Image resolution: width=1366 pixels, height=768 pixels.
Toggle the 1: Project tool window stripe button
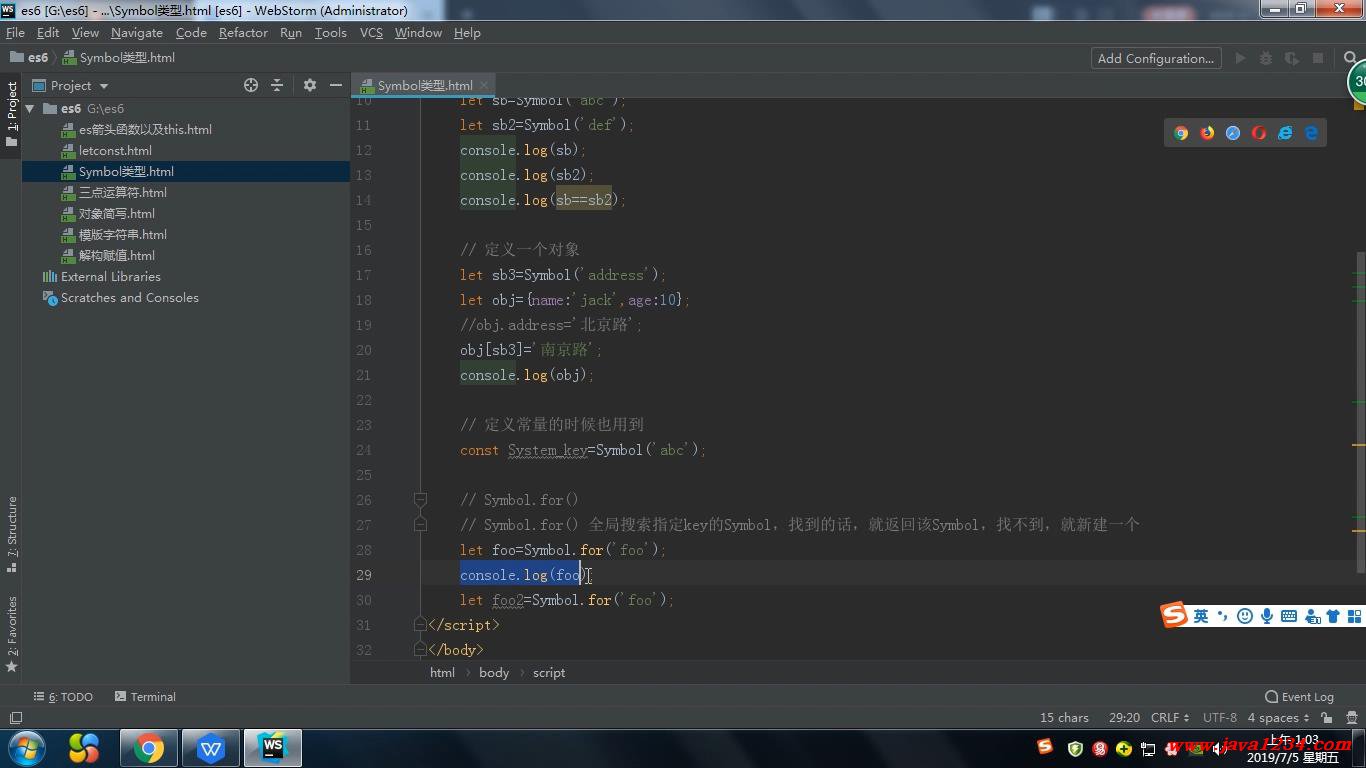coord(12,114)
